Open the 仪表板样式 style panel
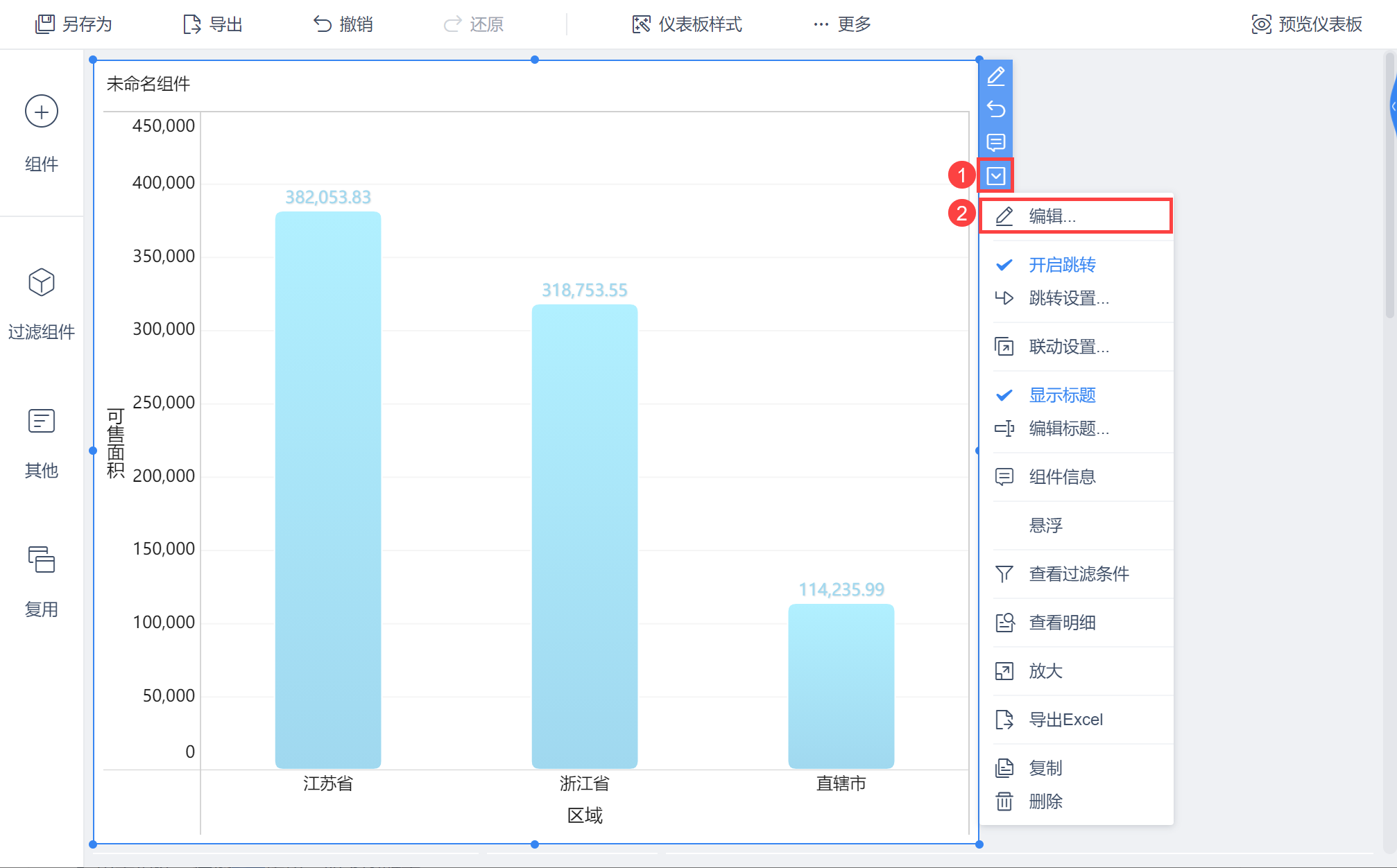Image resolution: width=1397 pixels, height=868 pixels. 687,24
